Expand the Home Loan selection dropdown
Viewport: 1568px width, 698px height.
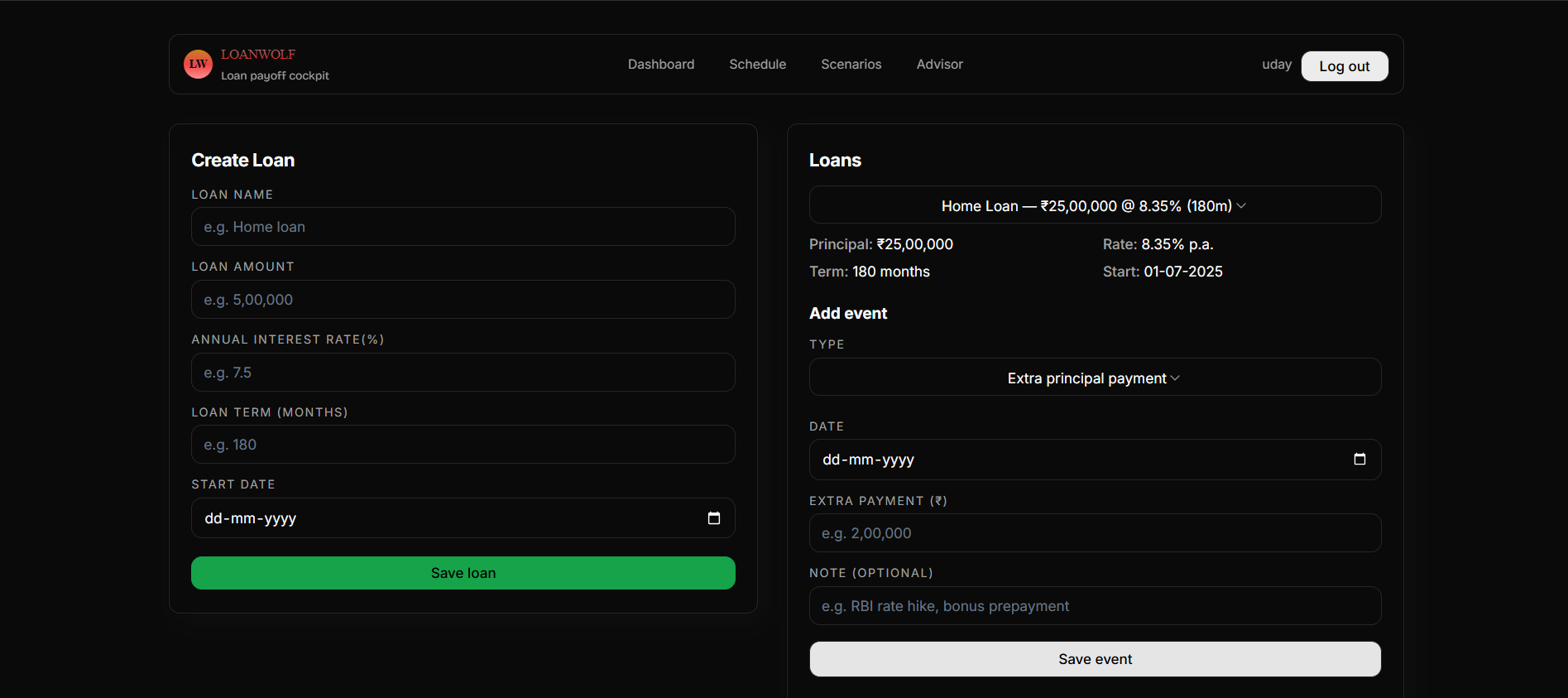click(1095, 205)
